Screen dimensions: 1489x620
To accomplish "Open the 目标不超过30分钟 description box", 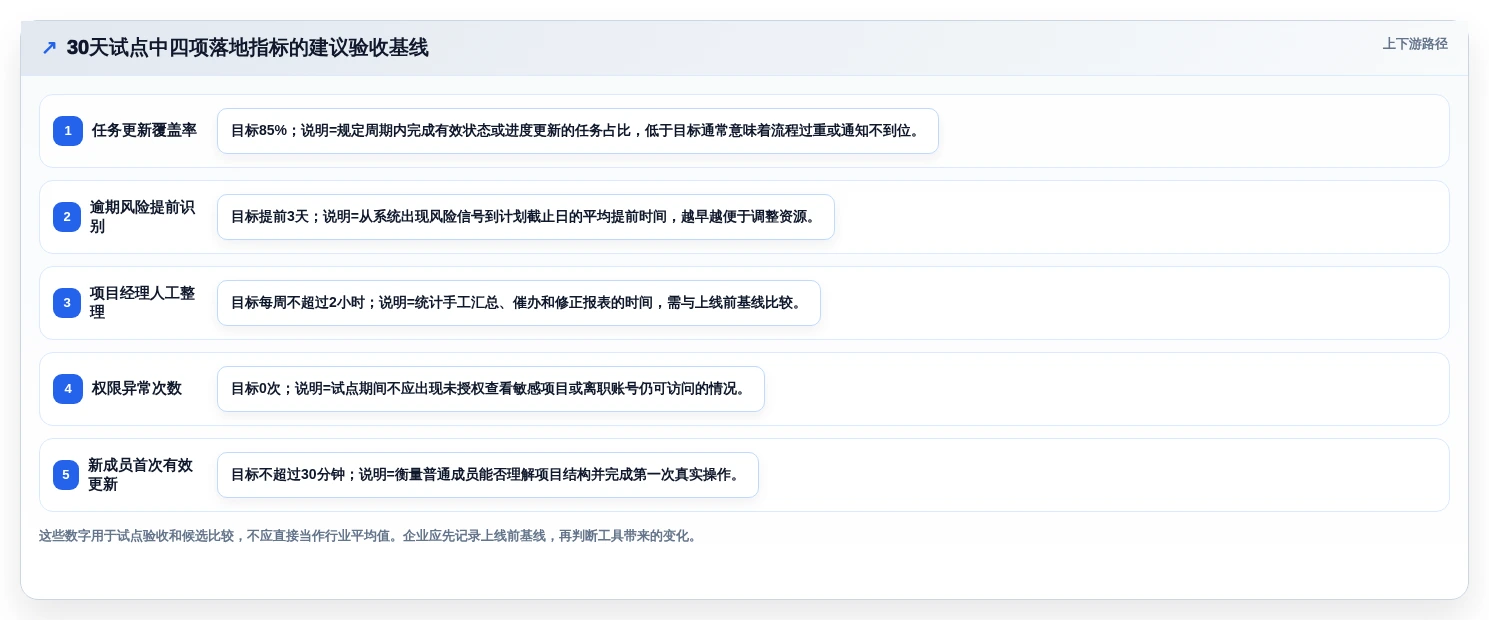I will [488, 475].
